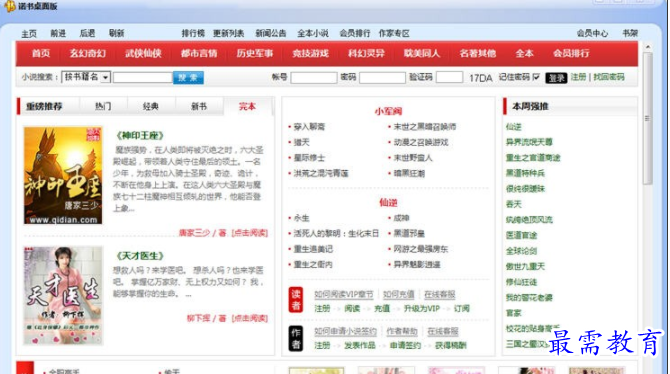
Task: Select 首页 in the red navigation bar
Action: pos(41,53)
